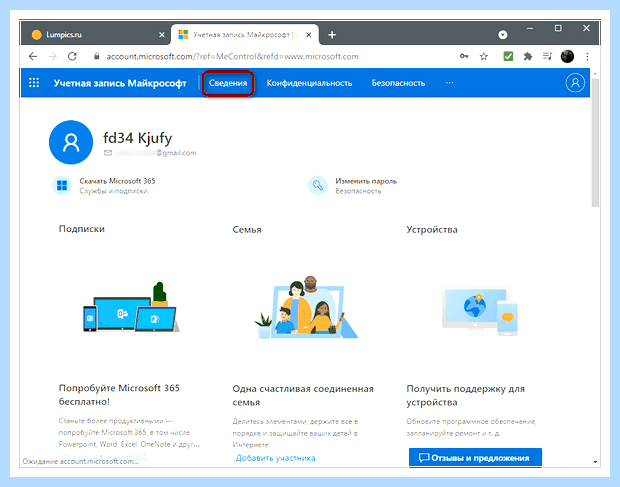
Task: Click the Изменить пароль link
Action: 366,181
